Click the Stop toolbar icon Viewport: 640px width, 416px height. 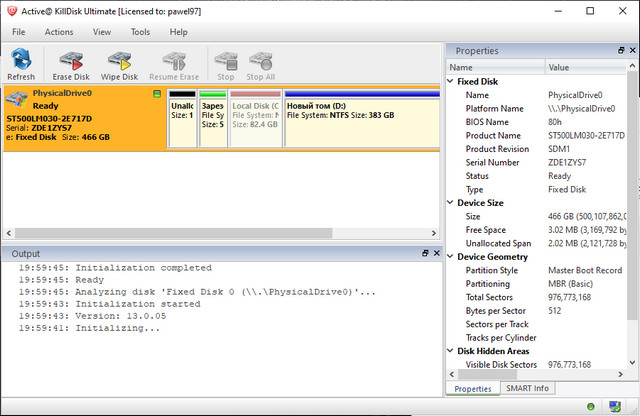[x=226, y=64]
